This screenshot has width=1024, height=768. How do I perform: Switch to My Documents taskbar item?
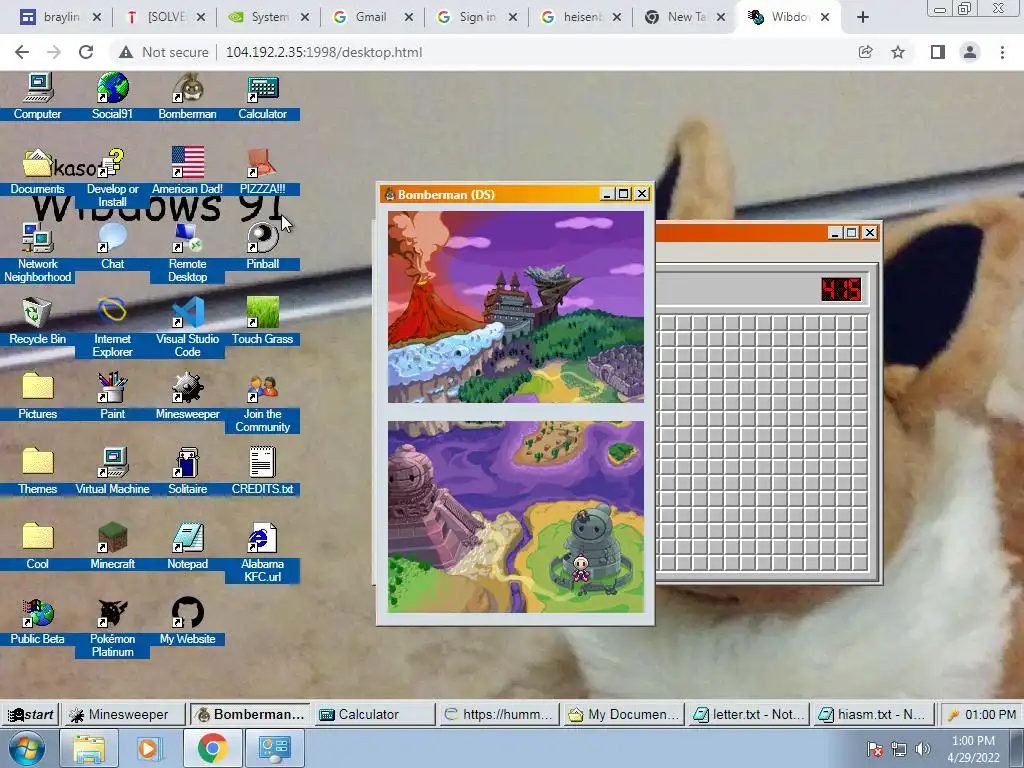624,714
